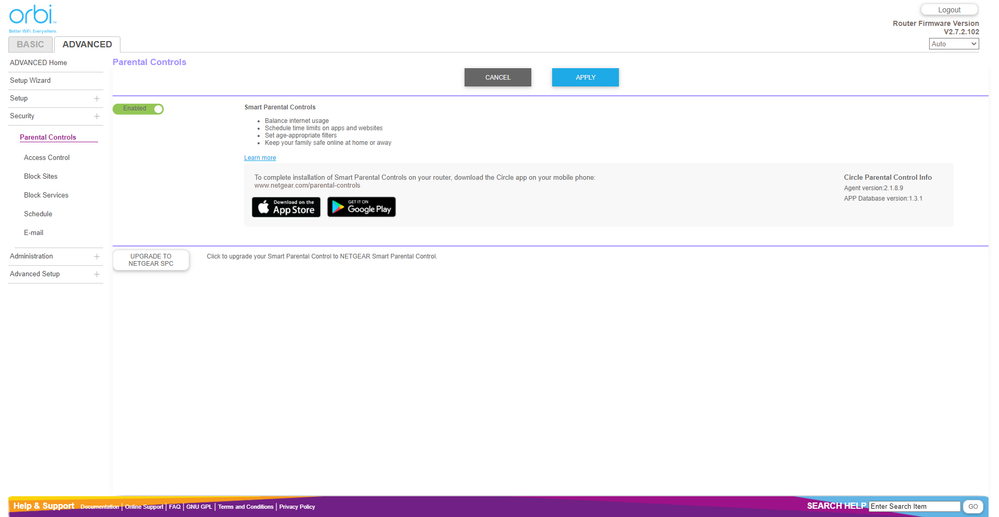Open Block Services page
The height and width of the screenshot is (517, 999).
coord(46,195)
